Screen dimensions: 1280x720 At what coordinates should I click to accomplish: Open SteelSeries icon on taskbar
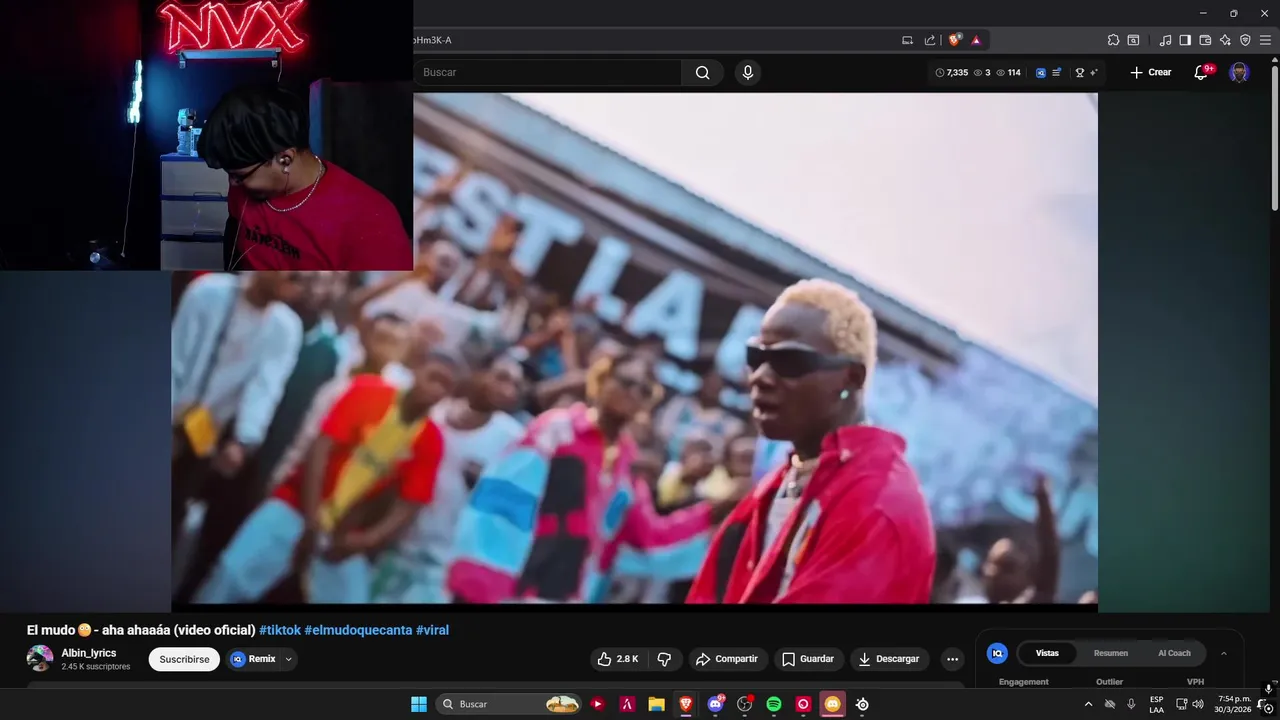point(862,704)
